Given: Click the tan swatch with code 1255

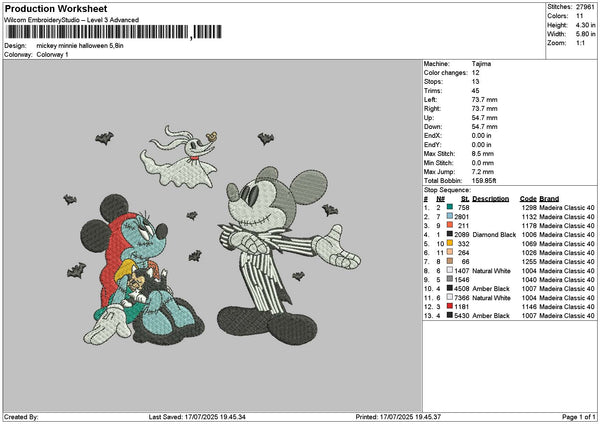Looking at the screenshot, I should 450,261.
